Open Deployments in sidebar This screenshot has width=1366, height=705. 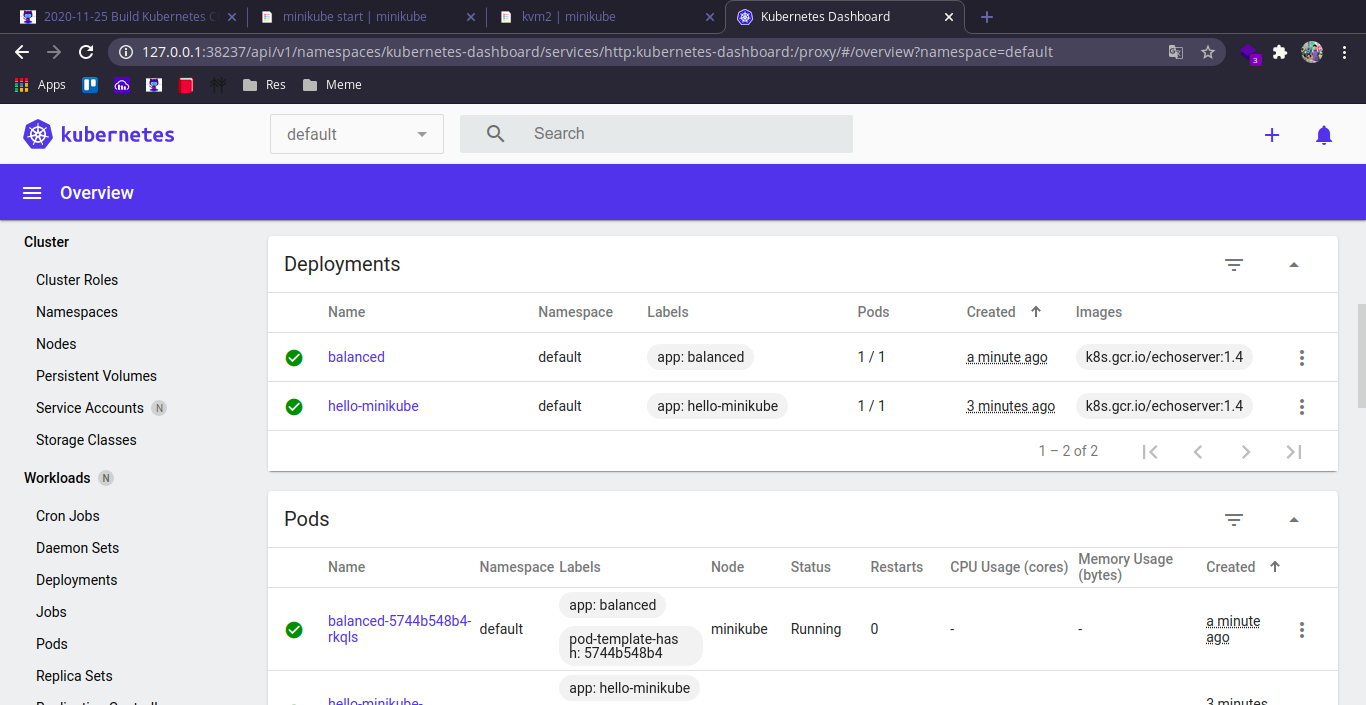pyautogui.click(x=77, y=580)
